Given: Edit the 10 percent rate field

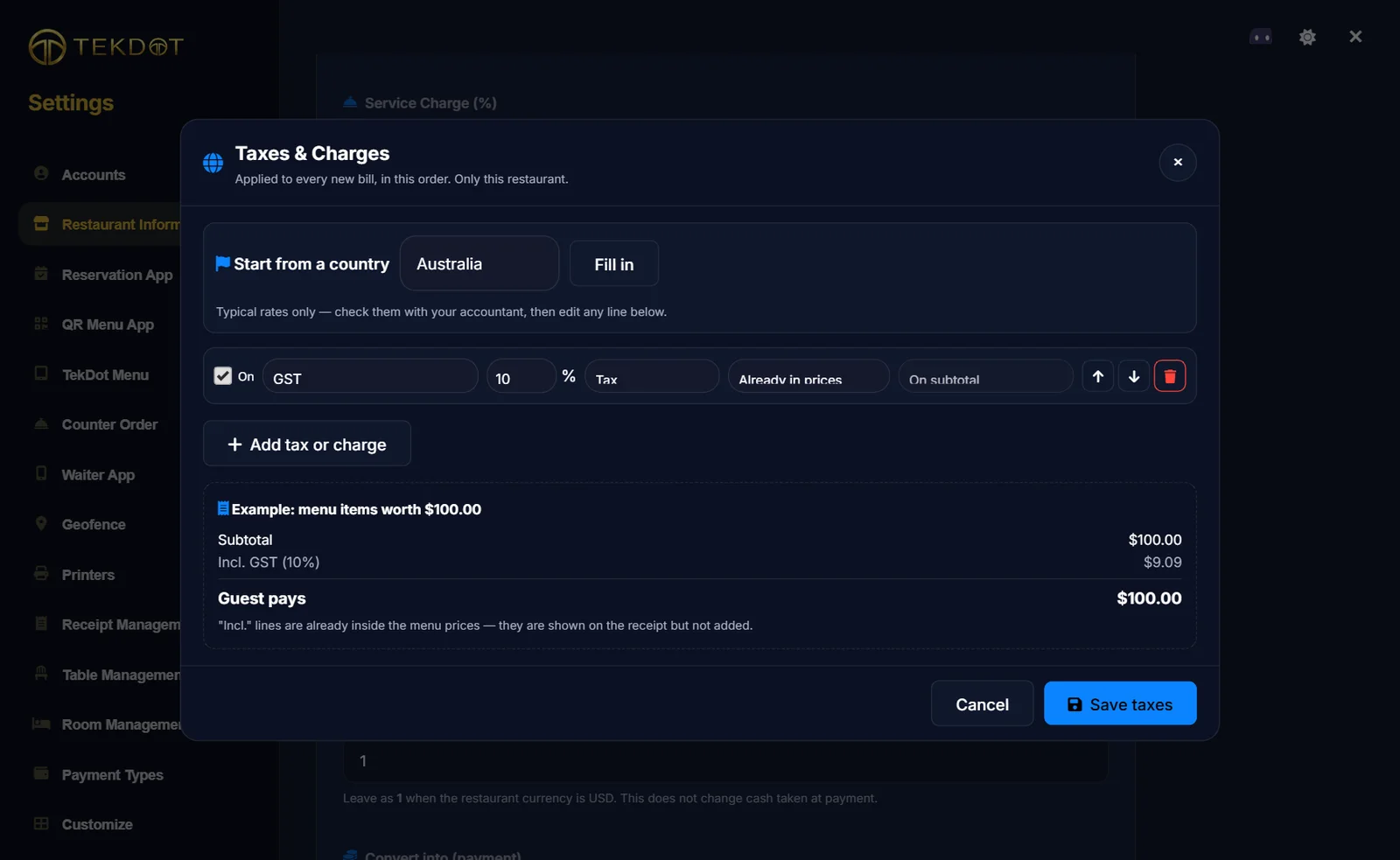Looking at the screenshot, I should tap(521, 376).
